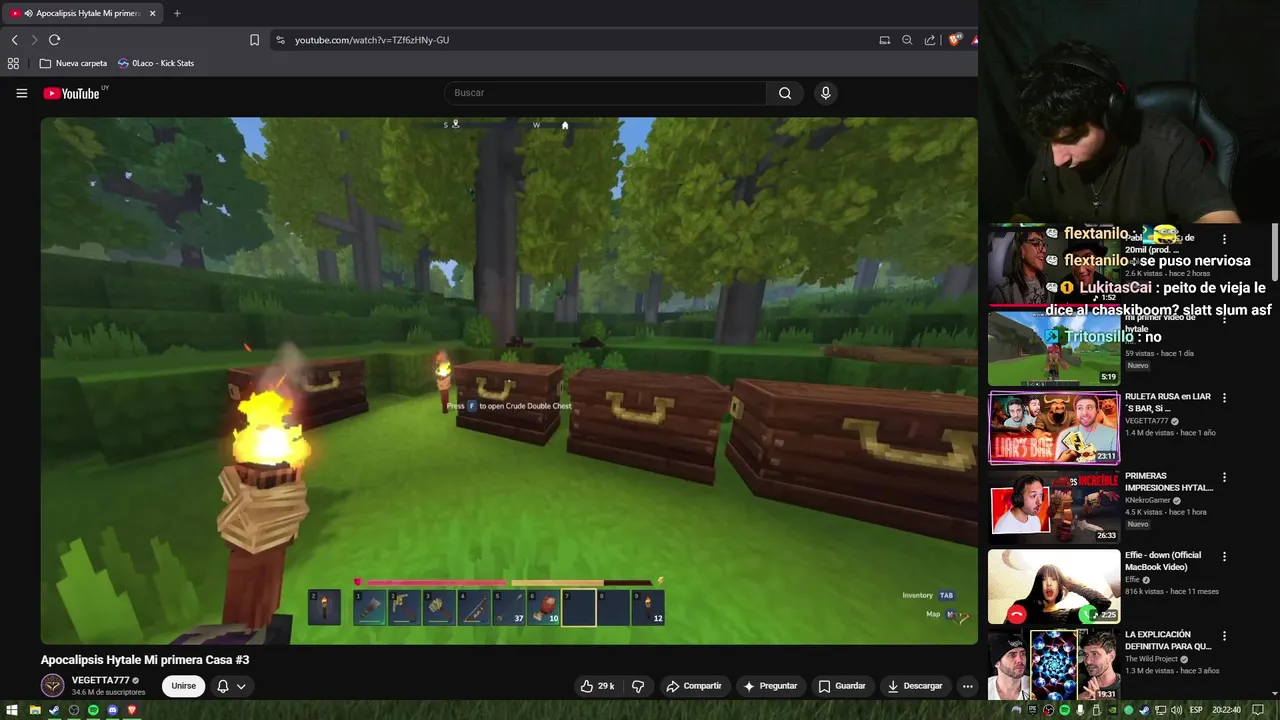Image resolution: width=1280 pixels, height=720 pixels.
Task: Switch the ESP keyboard language indicator
Action: [1196, 710]
